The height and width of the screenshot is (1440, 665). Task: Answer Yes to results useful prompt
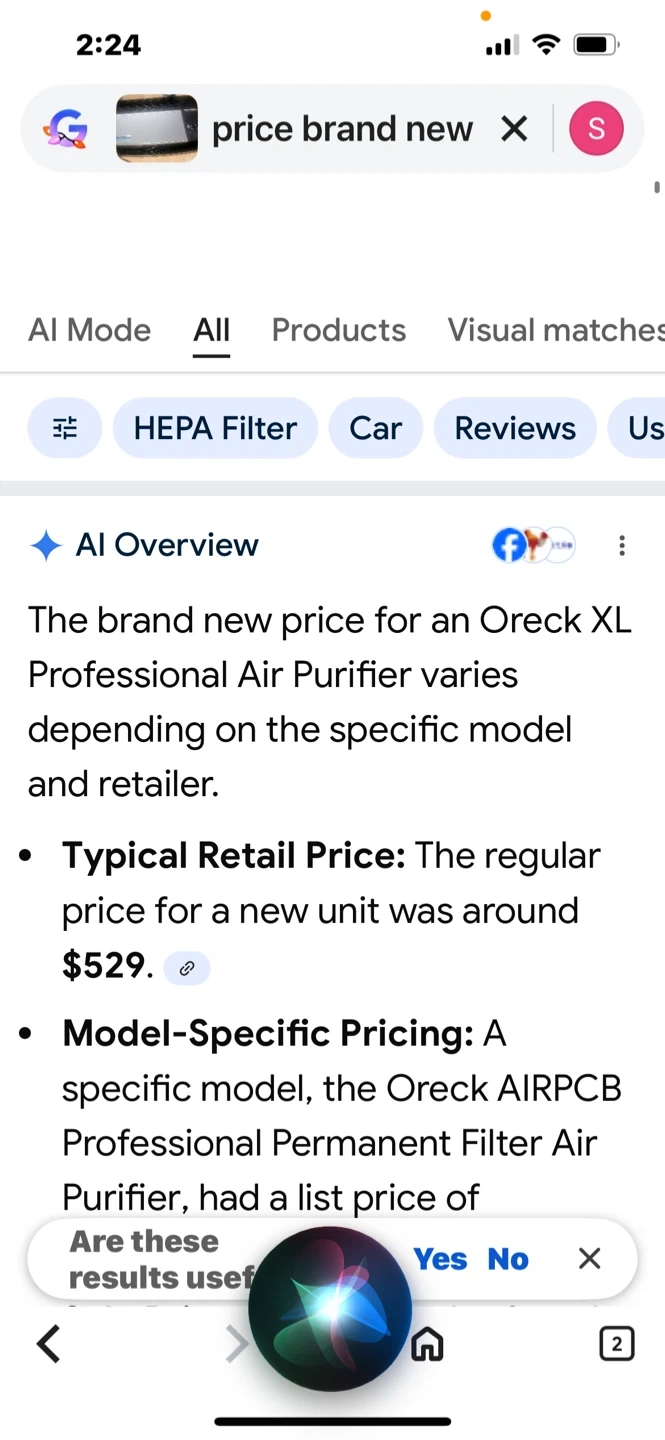[440, 1259]
